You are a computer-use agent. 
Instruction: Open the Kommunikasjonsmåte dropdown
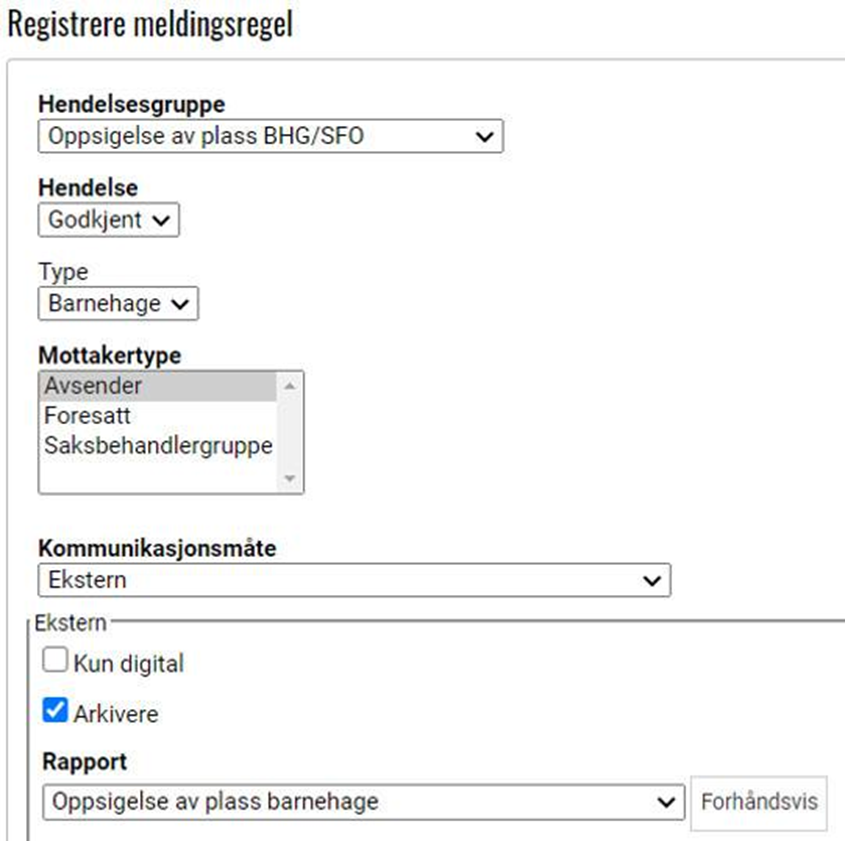point(354,580)
